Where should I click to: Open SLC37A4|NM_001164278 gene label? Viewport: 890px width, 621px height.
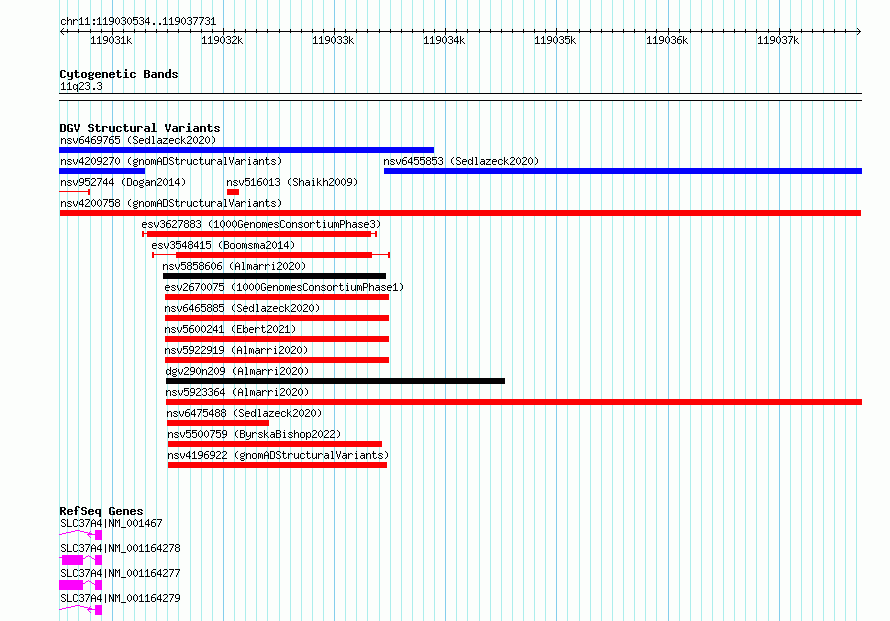pos(120,548)
